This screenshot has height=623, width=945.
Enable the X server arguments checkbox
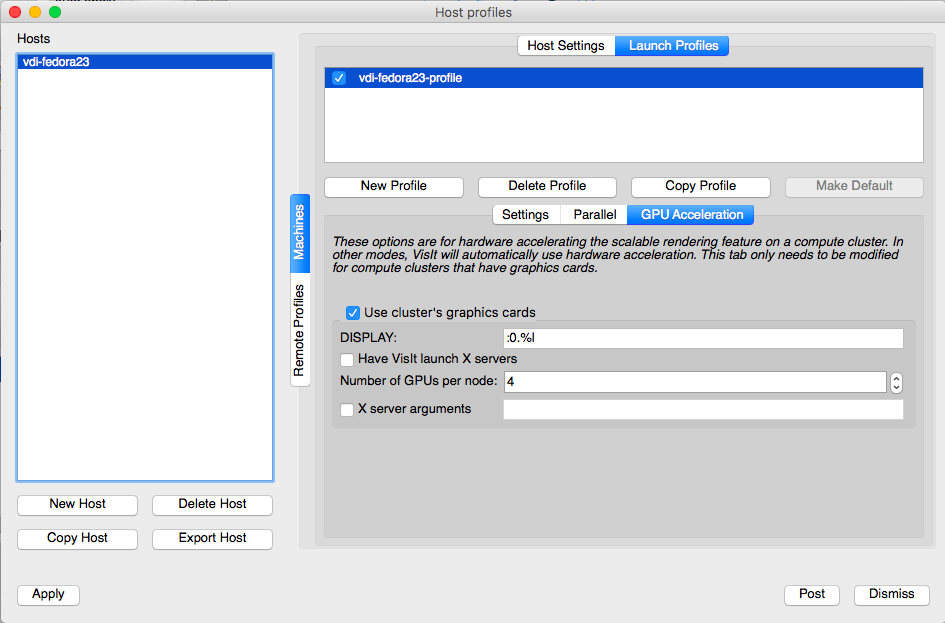coord(347,409)
